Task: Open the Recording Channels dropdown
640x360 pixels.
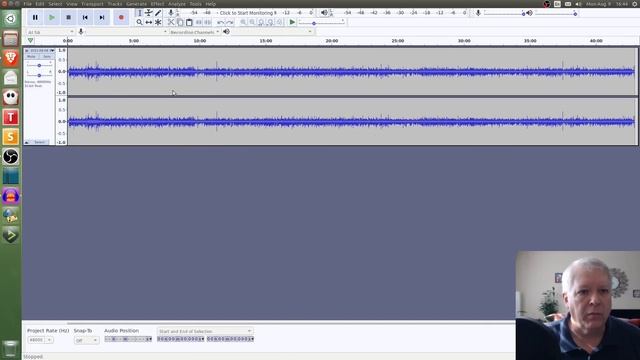Action: tap(195, 32)
